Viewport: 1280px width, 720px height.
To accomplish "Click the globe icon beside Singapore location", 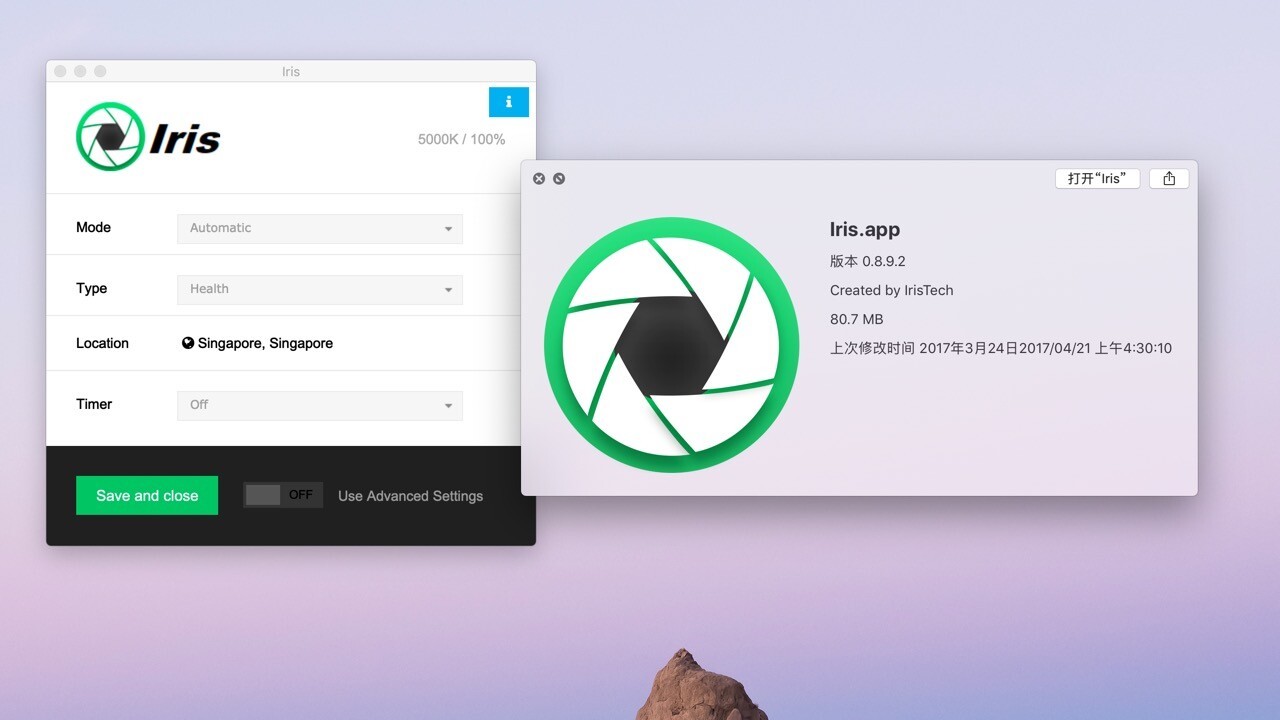I will point(188,343).
